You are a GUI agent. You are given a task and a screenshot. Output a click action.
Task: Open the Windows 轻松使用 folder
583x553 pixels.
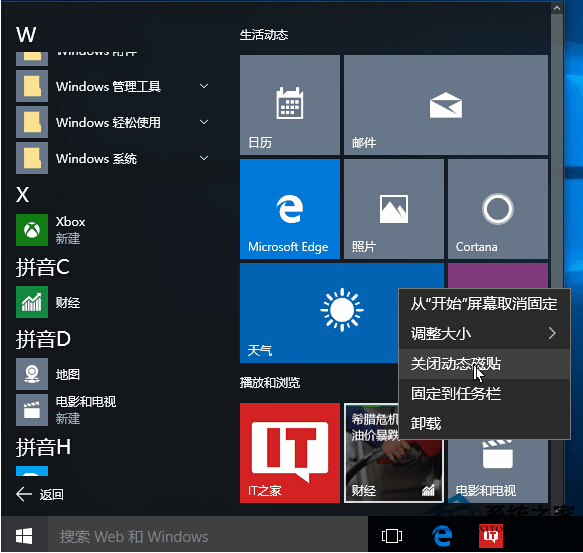pos(112,122)
